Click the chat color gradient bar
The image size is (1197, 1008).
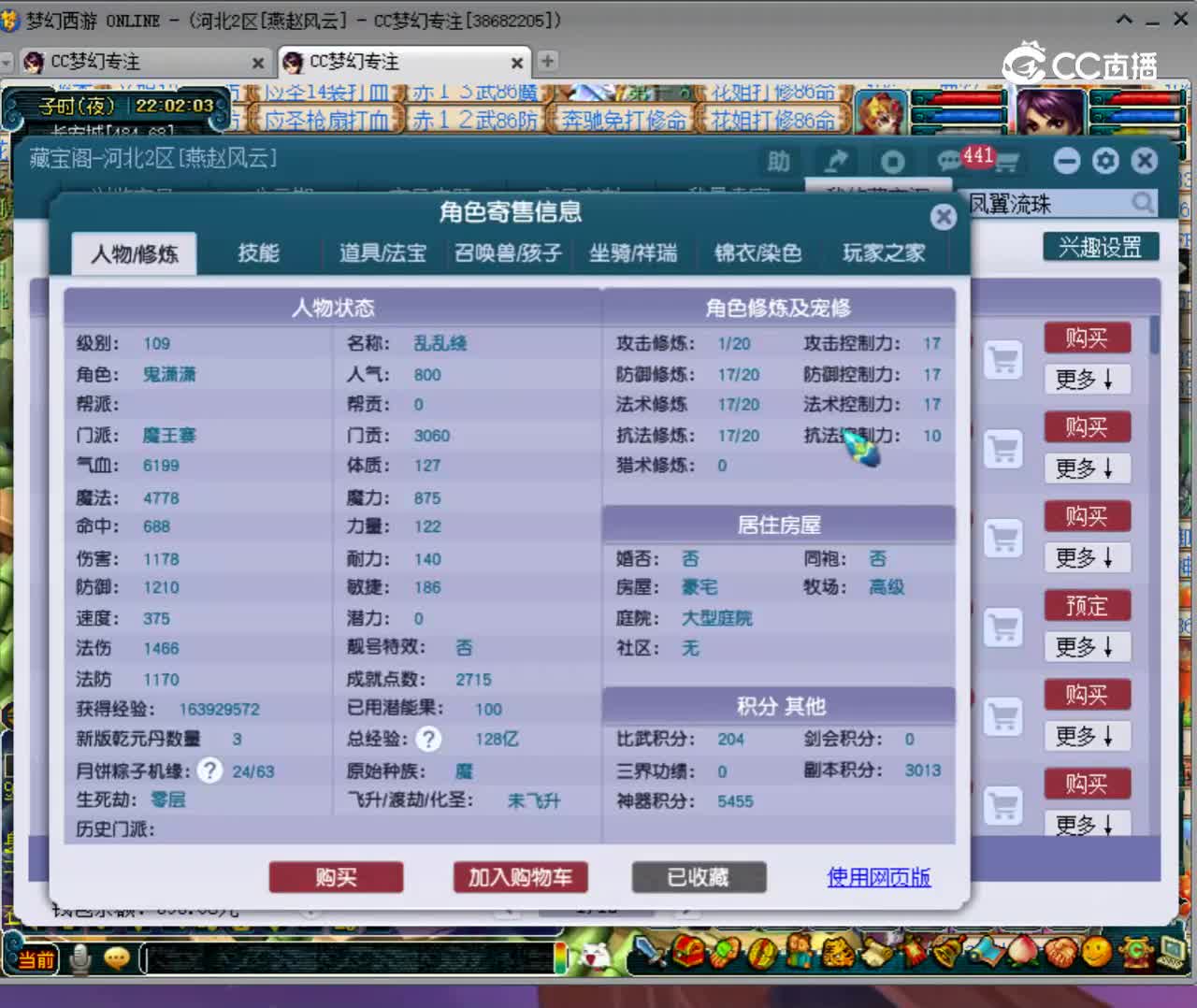pyautogui.click(x=560, y=958)
